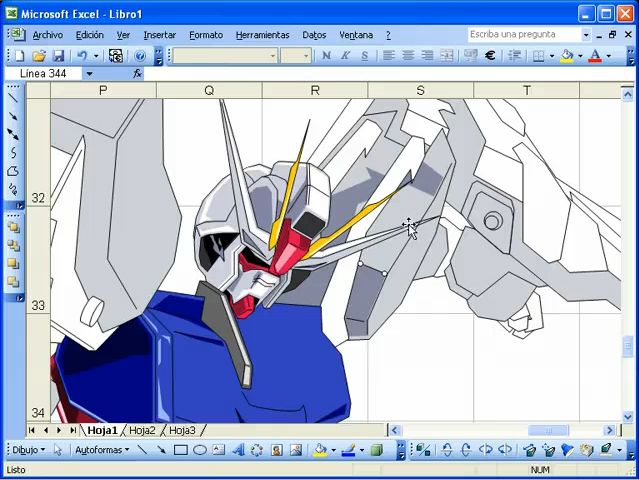Click the Escriba una pregunta help box
This screenshot has width=639, height=480.
(525, 35)
